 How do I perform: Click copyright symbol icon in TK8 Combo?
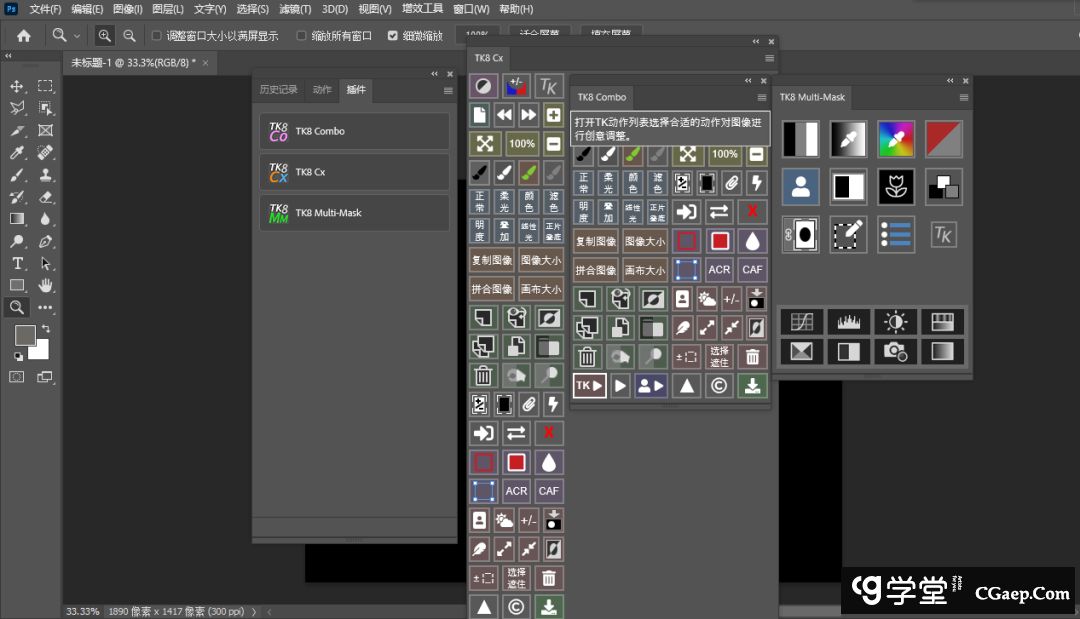[718, 386]
